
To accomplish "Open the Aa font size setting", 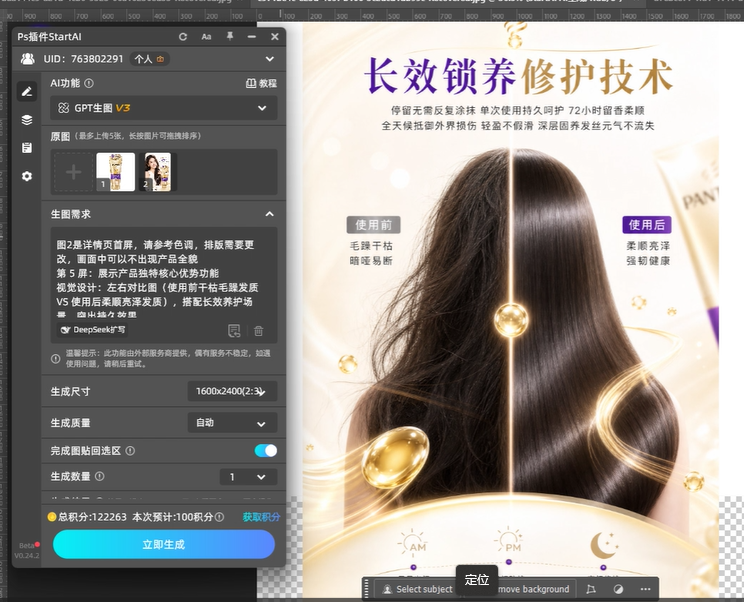I will pos(206,37).
